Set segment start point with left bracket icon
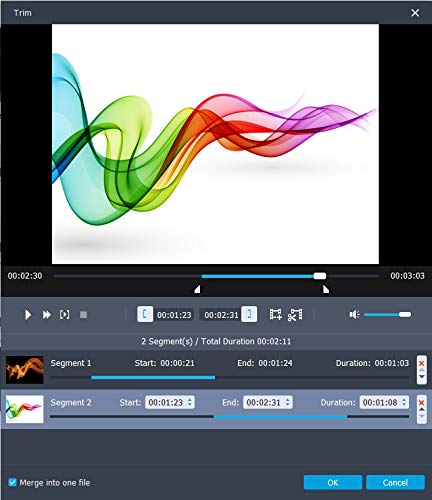The width and height of the screenshot is (432, 500). click(x=145, y=314)
